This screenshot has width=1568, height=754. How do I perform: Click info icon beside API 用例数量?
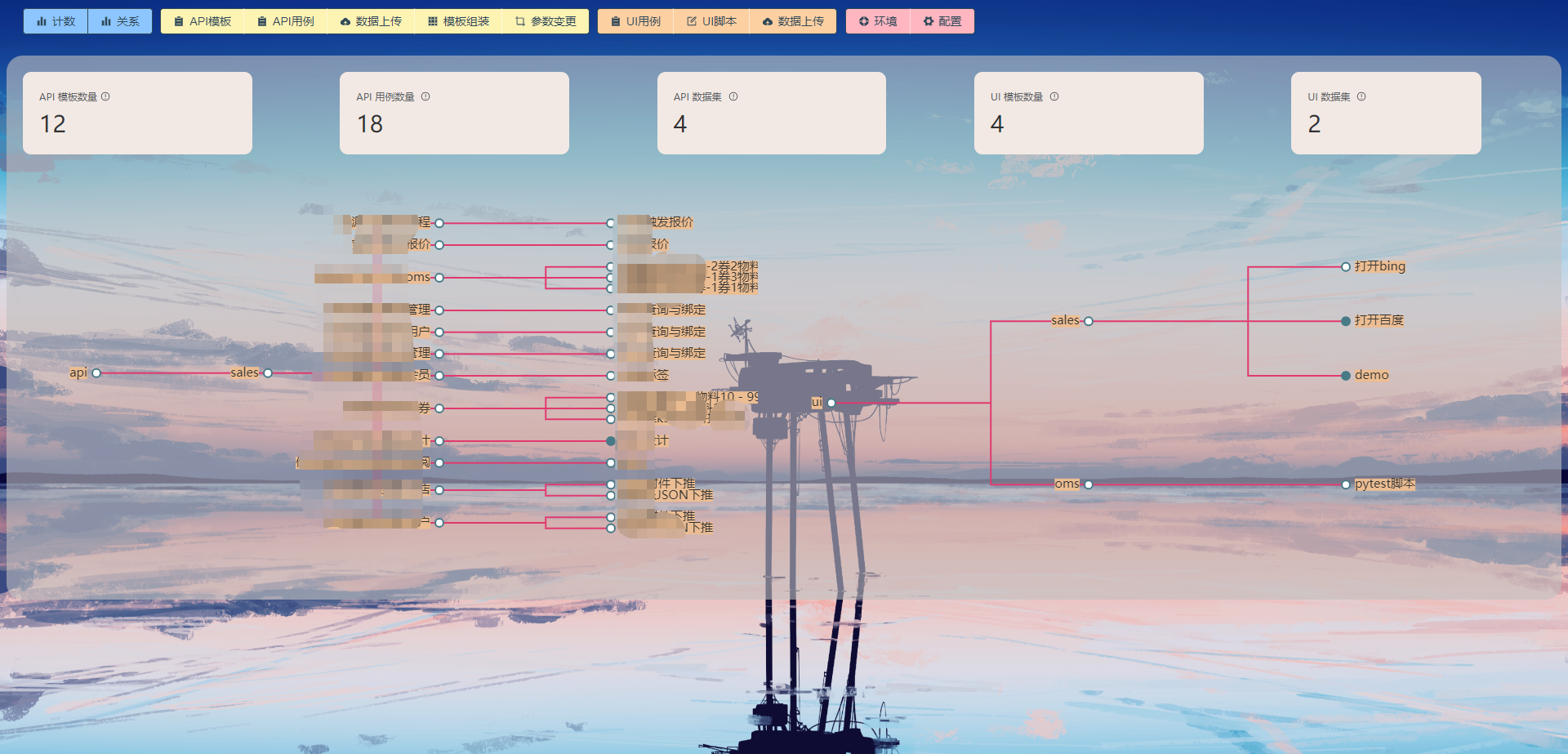tap(425, 96)
